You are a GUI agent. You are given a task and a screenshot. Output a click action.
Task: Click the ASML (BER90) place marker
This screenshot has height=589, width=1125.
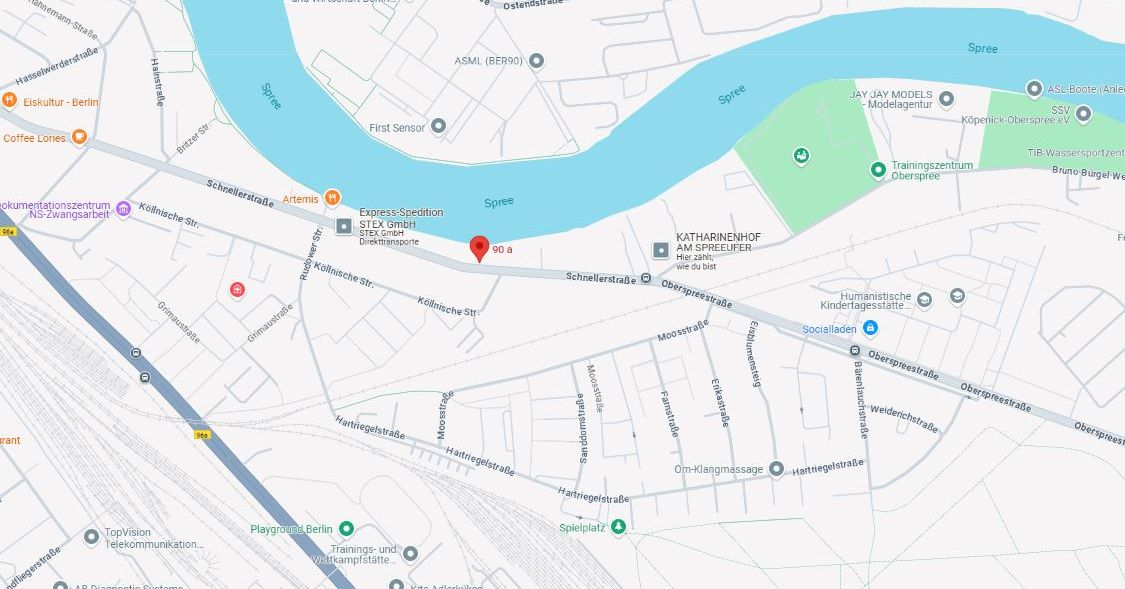(x=536, y=61)
